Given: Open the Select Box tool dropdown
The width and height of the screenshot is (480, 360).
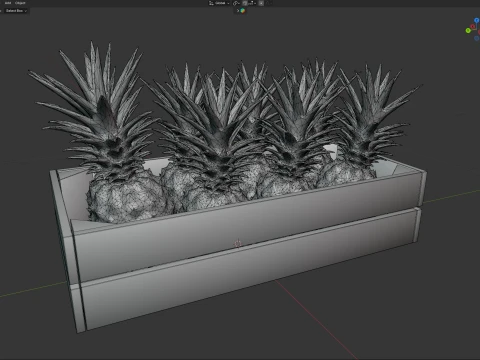Looking at the screenshot, I should point(16,11).
